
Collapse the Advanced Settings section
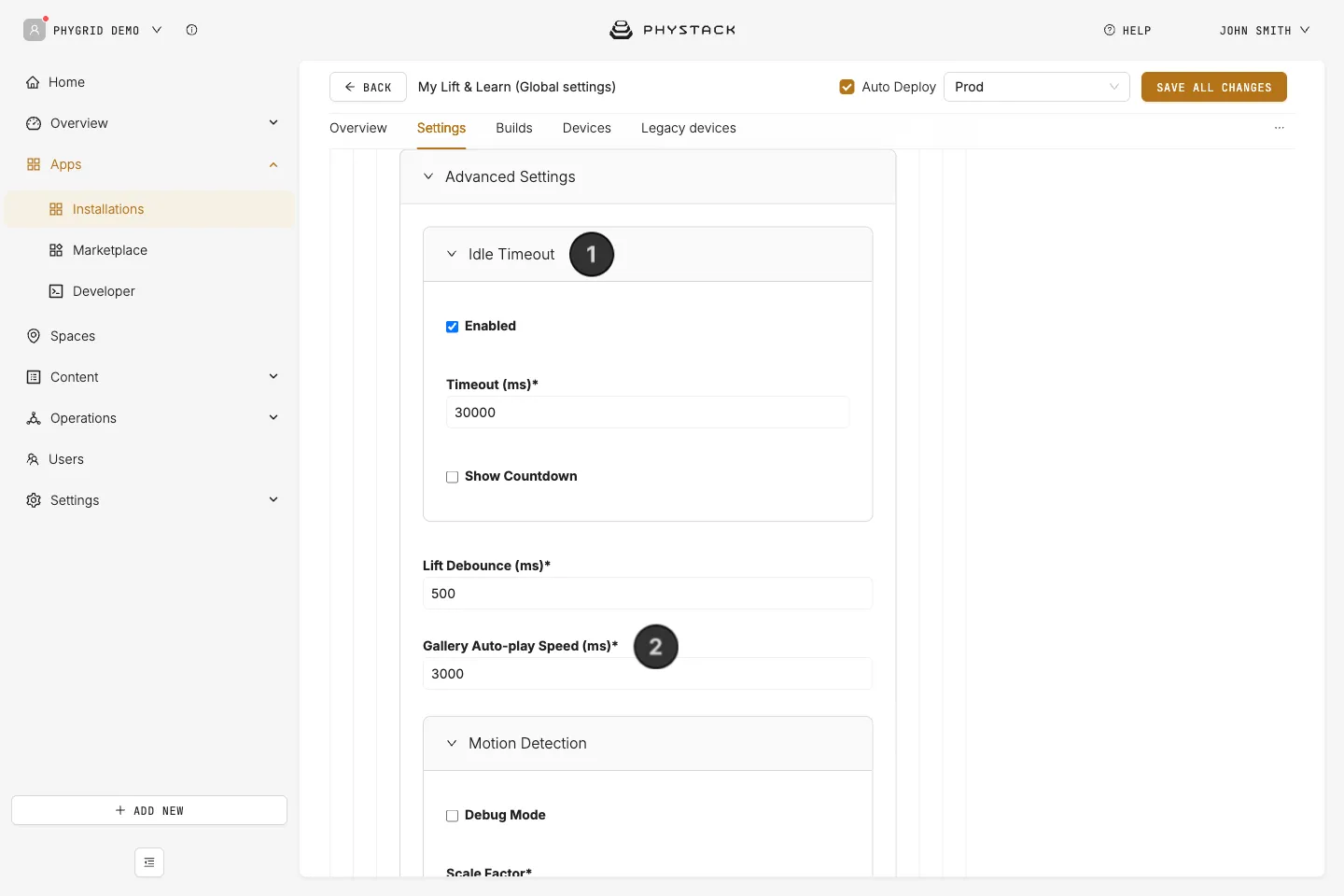coord(428,176)
